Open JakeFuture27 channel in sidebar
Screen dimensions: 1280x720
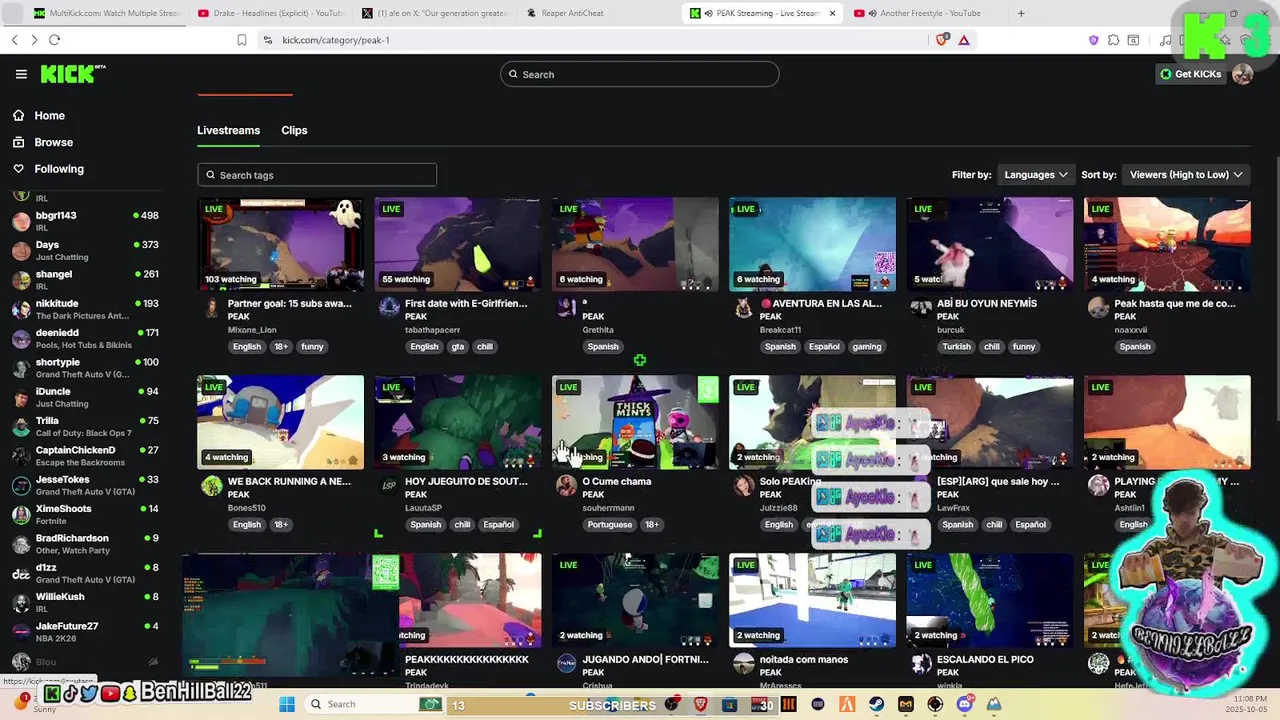[x=85, y=631]
